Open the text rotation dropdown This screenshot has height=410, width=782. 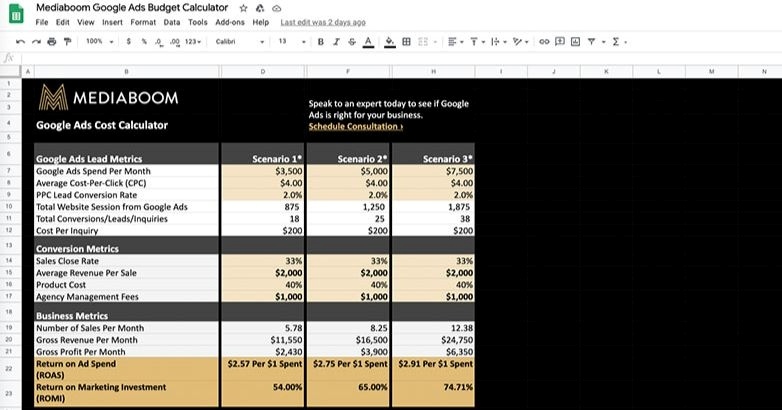(521, 42)
